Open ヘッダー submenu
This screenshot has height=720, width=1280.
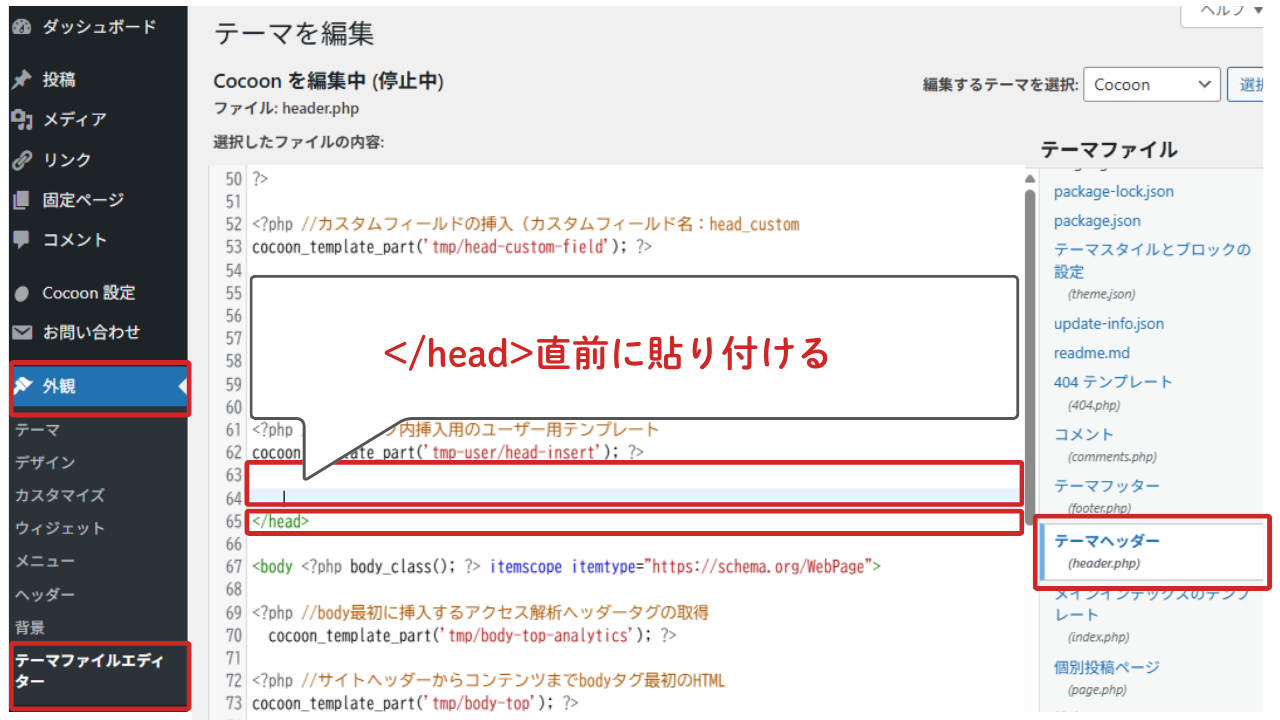[45, 595]
